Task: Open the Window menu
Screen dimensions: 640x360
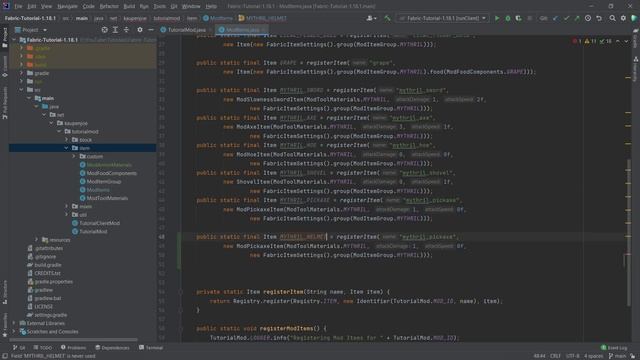Action: pyautogui.click(x=191, y=6)
